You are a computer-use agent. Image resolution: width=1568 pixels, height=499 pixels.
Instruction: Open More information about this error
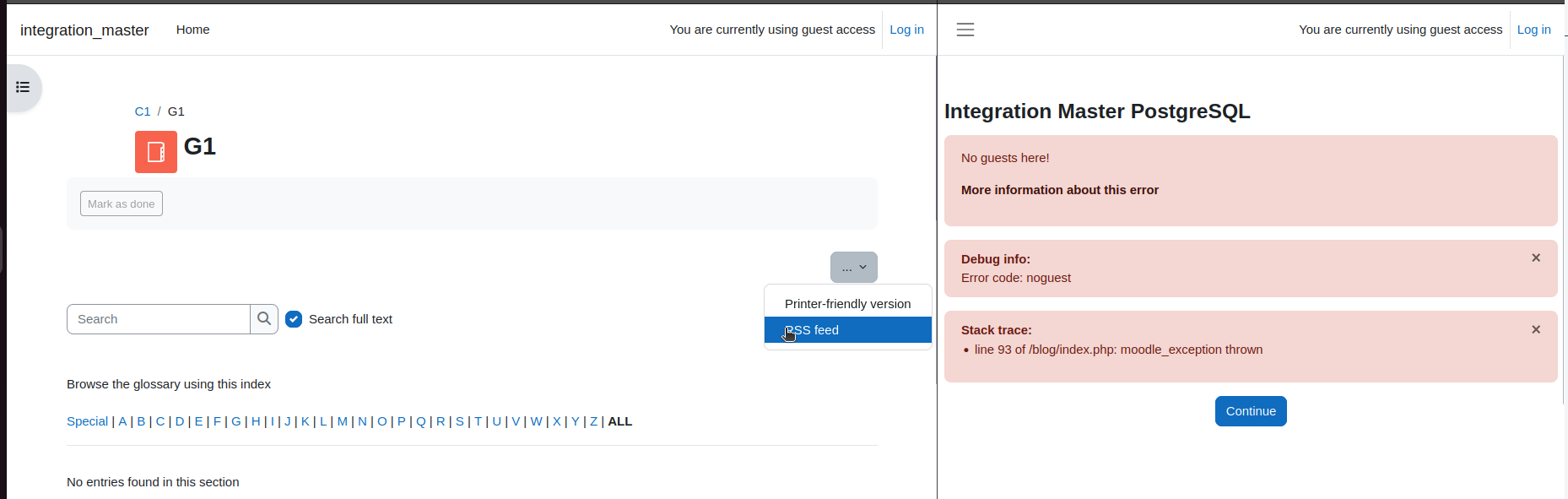1059,190
